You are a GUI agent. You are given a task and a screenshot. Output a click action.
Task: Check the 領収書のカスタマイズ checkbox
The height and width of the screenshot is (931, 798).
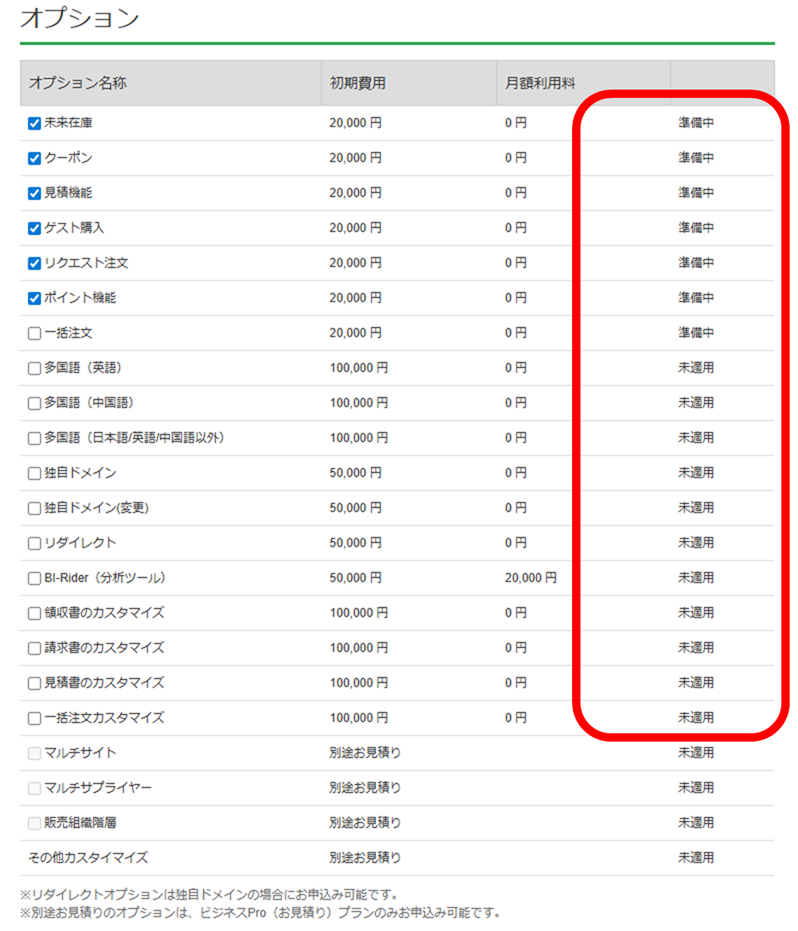(34, 613)
